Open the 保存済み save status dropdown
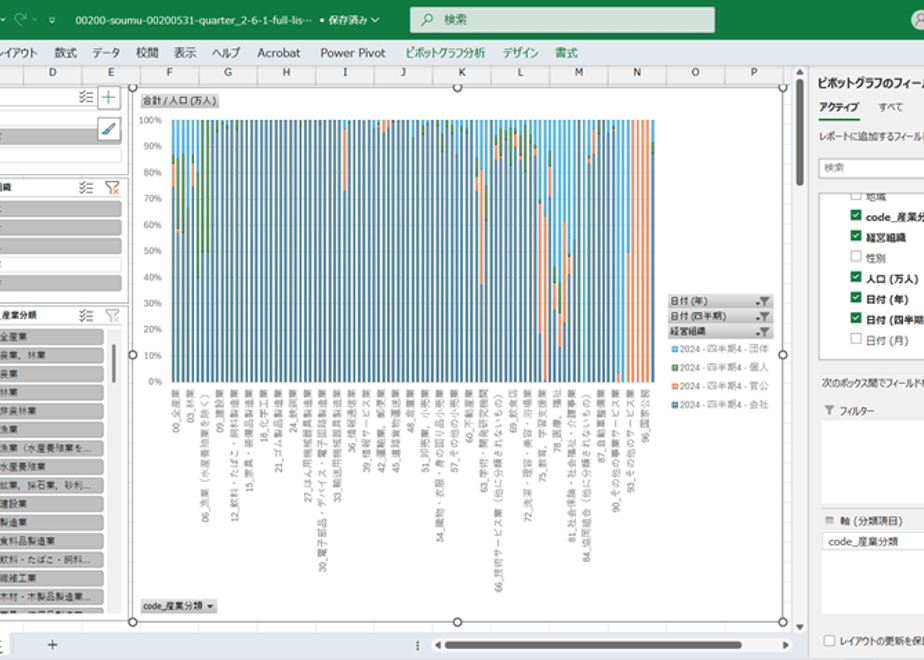Screen dimensions: 924x660 pyautogui.click(x=353, y=20)
